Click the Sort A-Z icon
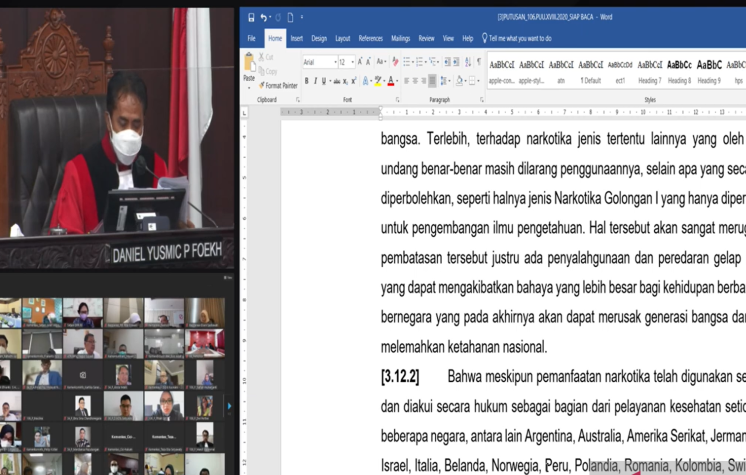 tap(468, 62)
